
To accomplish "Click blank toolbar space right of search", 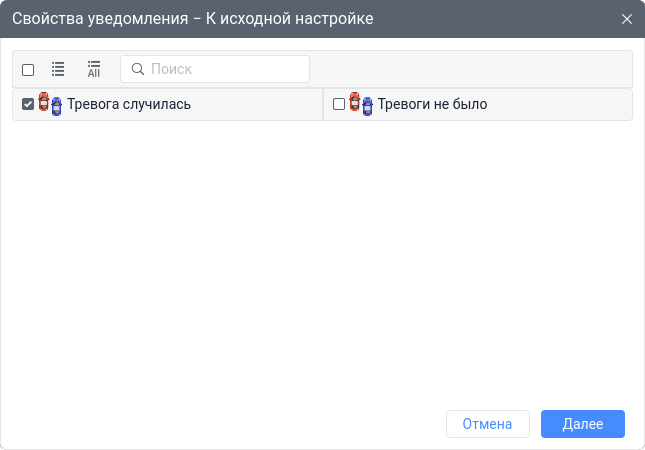I will pos(470,69).
